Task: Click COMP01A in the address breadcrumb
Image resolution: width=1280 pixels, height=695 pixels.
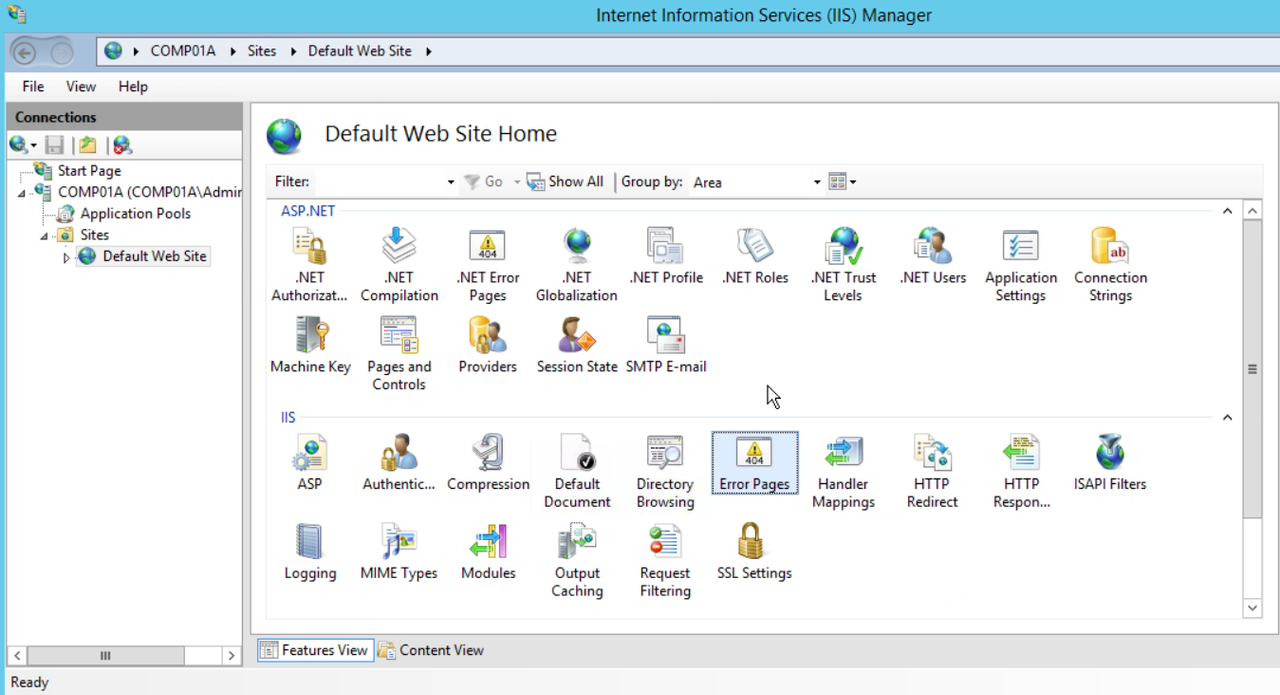Action: (x=183, y=51)
